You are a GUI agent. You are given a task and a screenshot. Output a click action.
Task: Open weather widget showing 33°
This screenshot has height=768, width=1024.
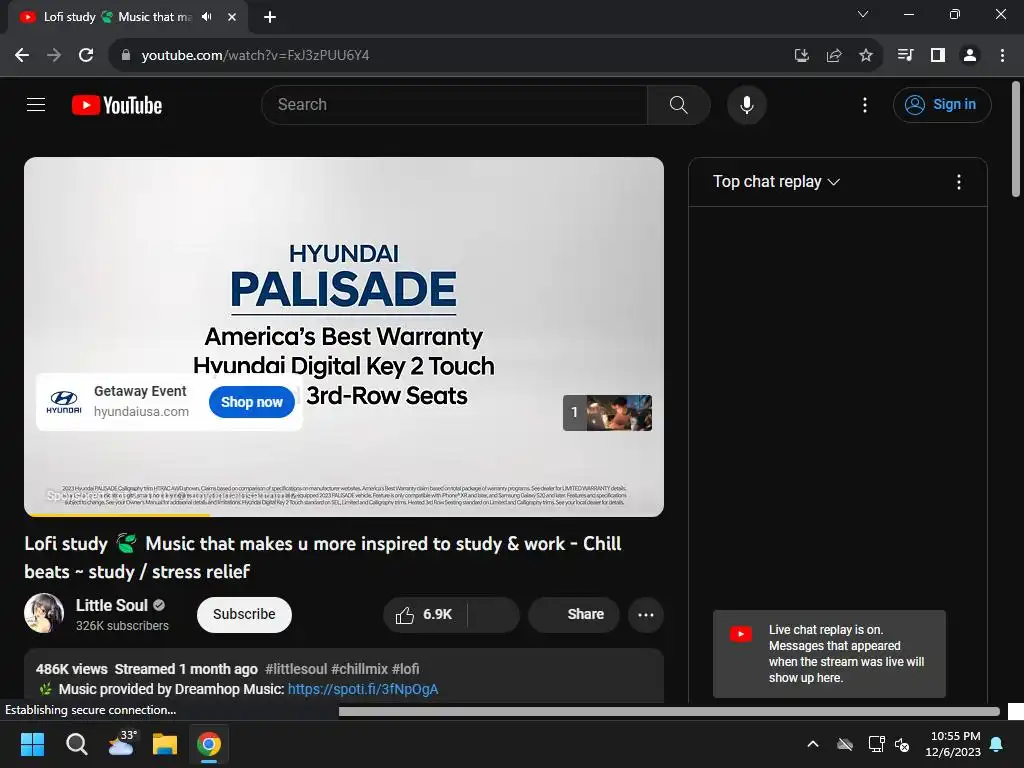[x=121, y=743]
